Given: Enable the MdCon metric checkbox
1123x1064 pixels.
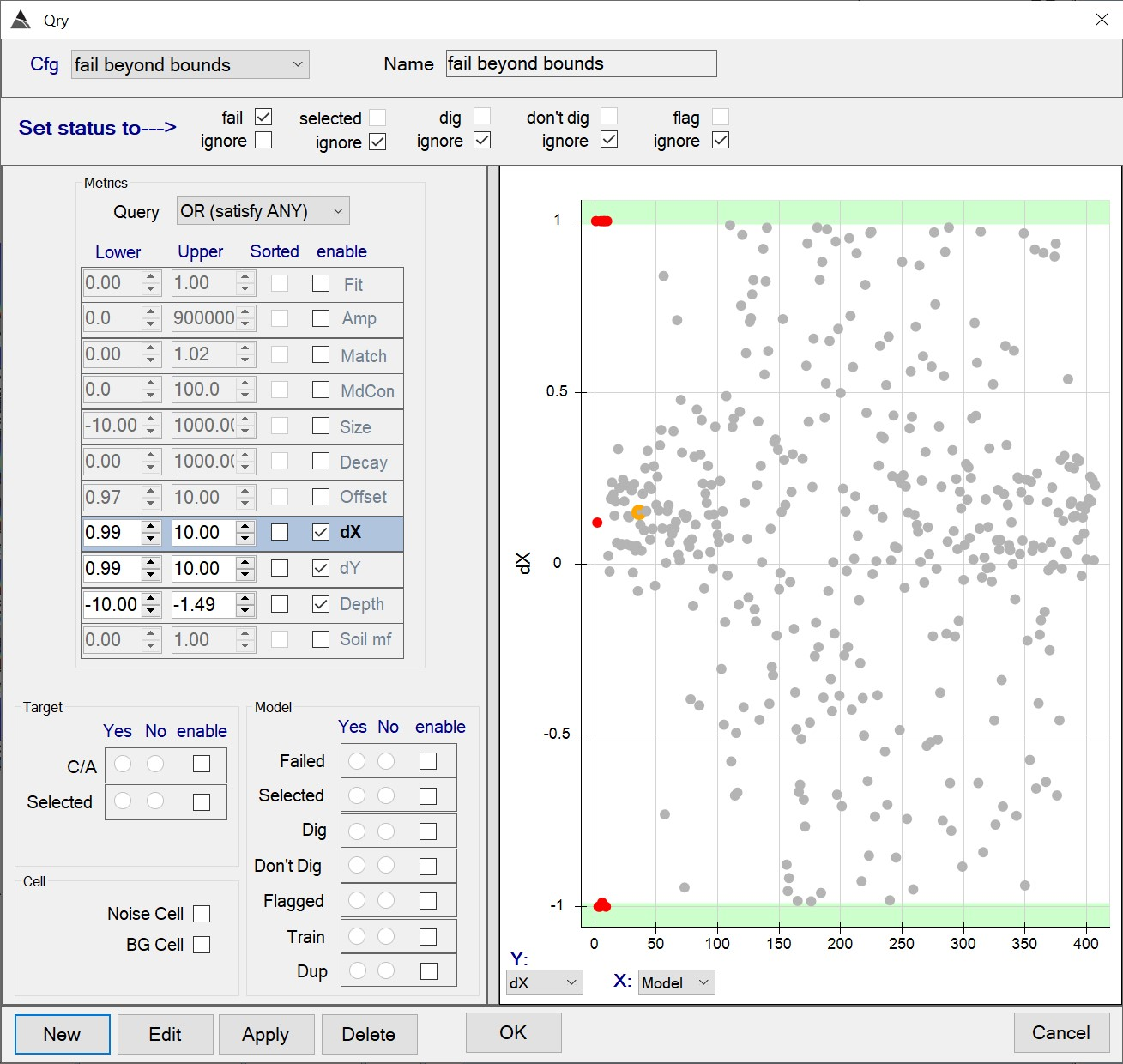Looking at the screenshot, I should [321, 390].
